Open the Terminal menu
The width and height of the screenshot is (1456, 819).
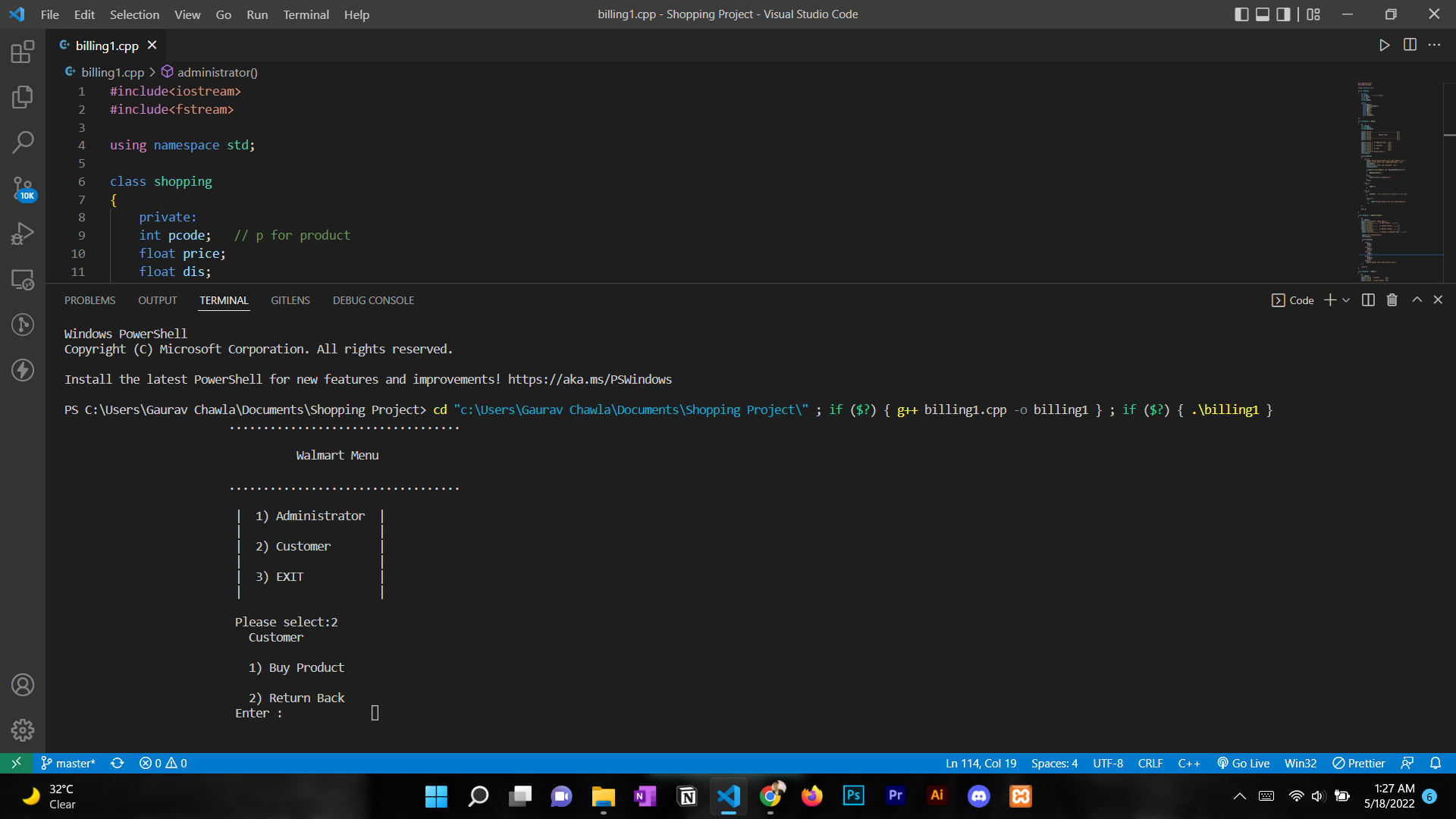pos(306,14)
